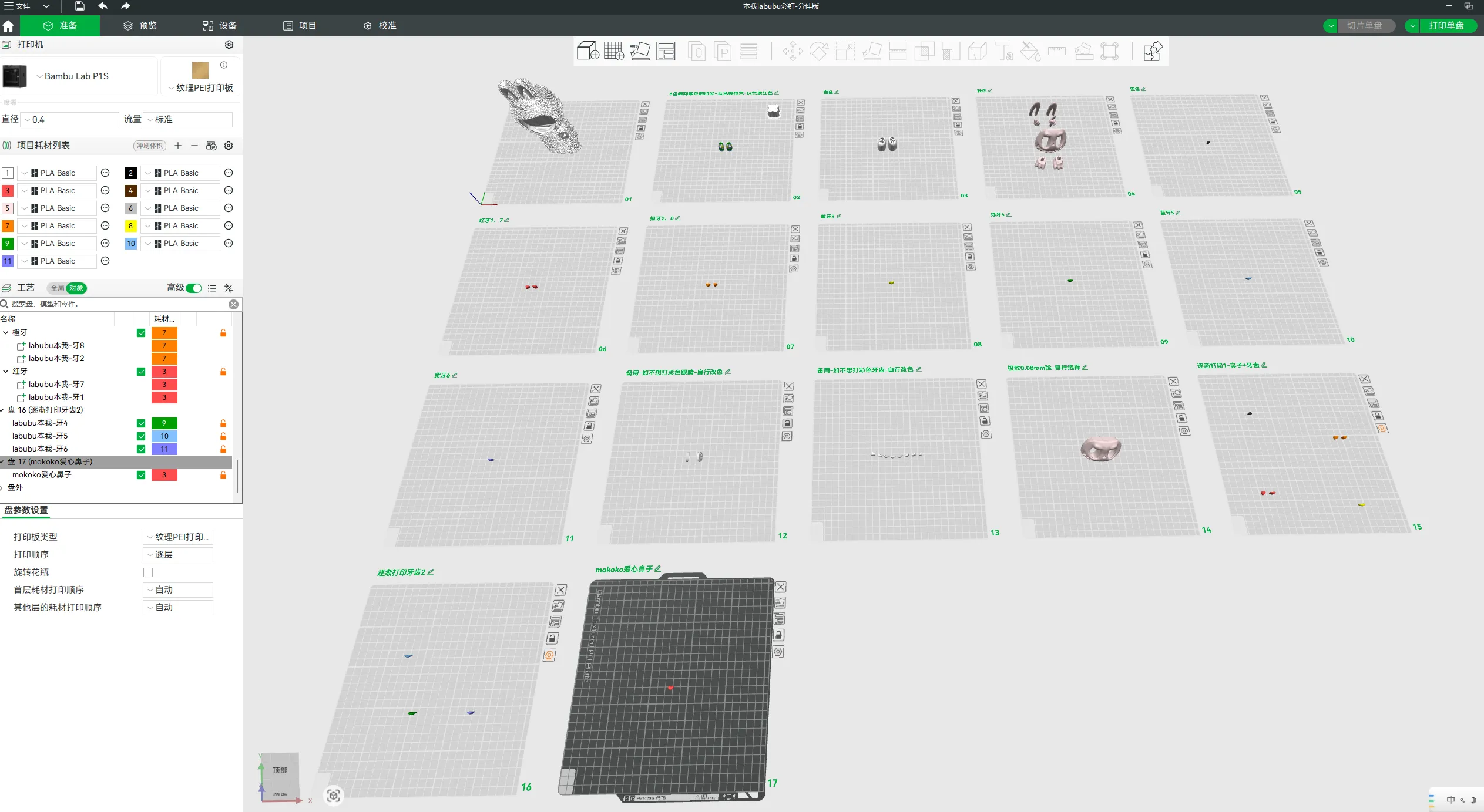Click the Add plate grid icon
Image resolution: width=1484 pixels, height=812 pixels.
[x=613, y=51]
